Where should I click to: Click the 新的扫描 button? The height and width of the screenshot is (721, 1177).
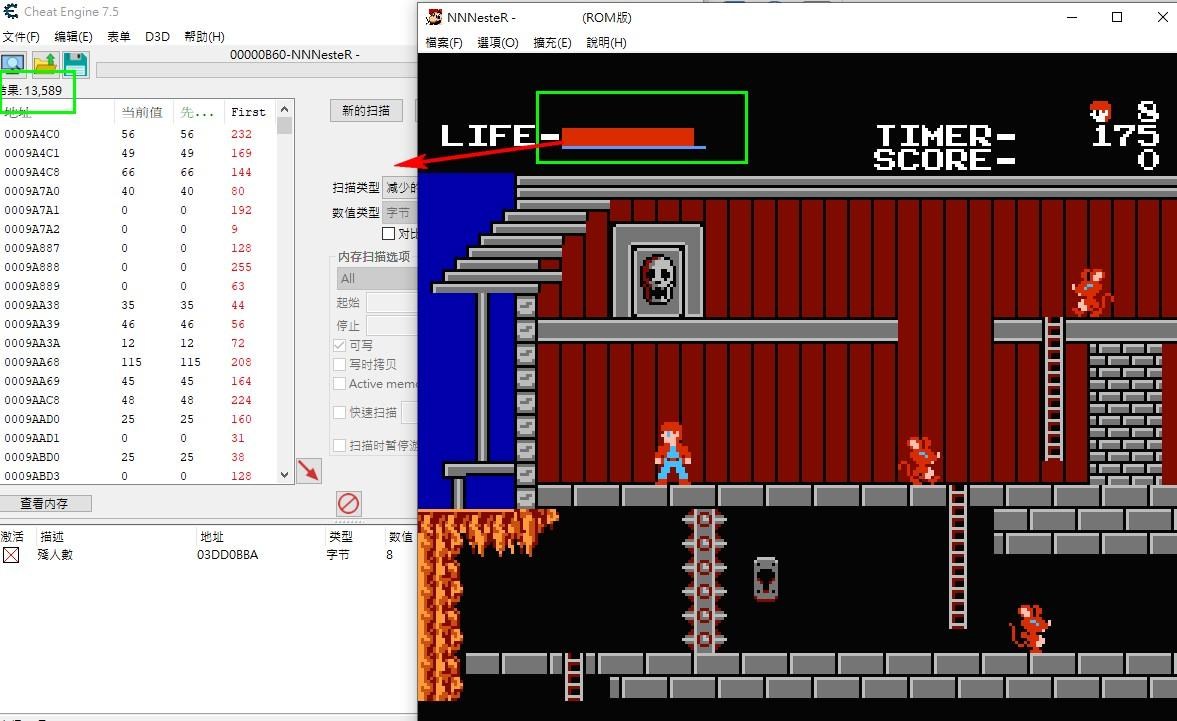click(366, 110)
